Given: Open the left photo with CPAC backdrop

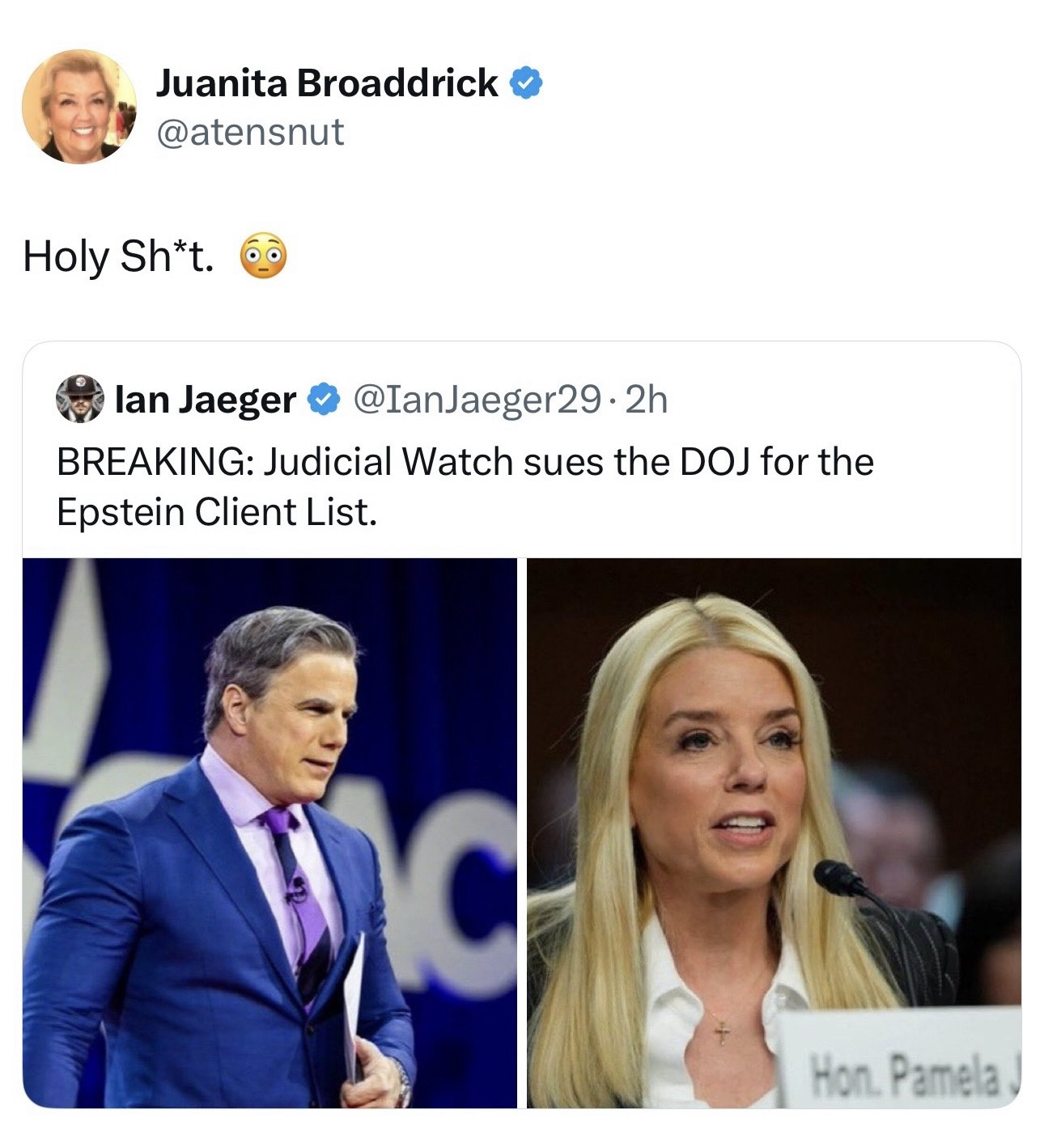Looking at the screenshot, I should pos(269,832).
